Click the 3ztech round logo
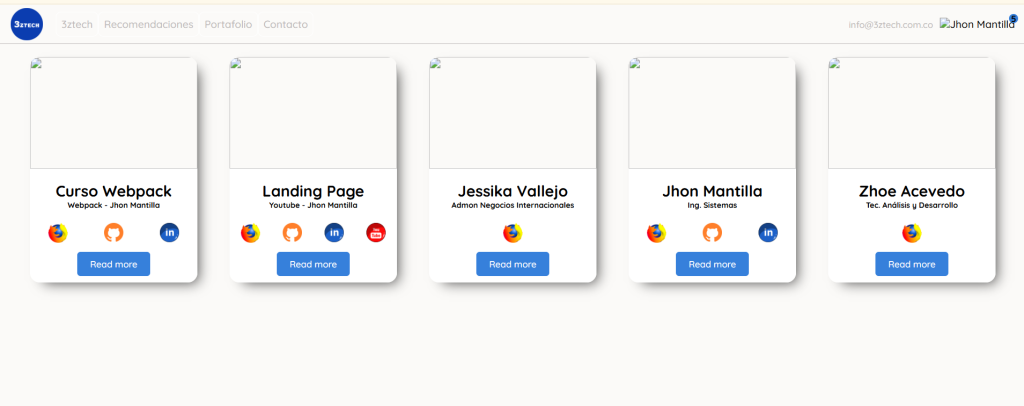 (27, 24)
